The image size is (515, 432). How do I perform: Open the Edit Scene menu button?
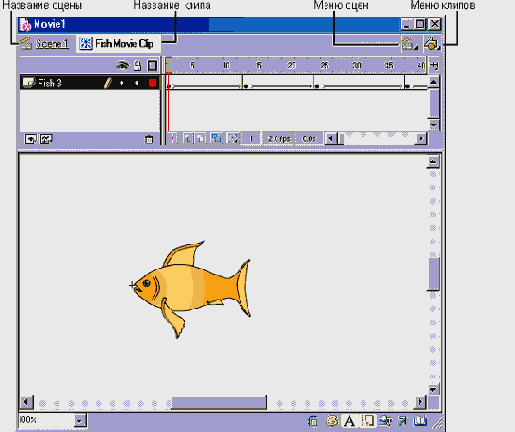coord(409,44)
